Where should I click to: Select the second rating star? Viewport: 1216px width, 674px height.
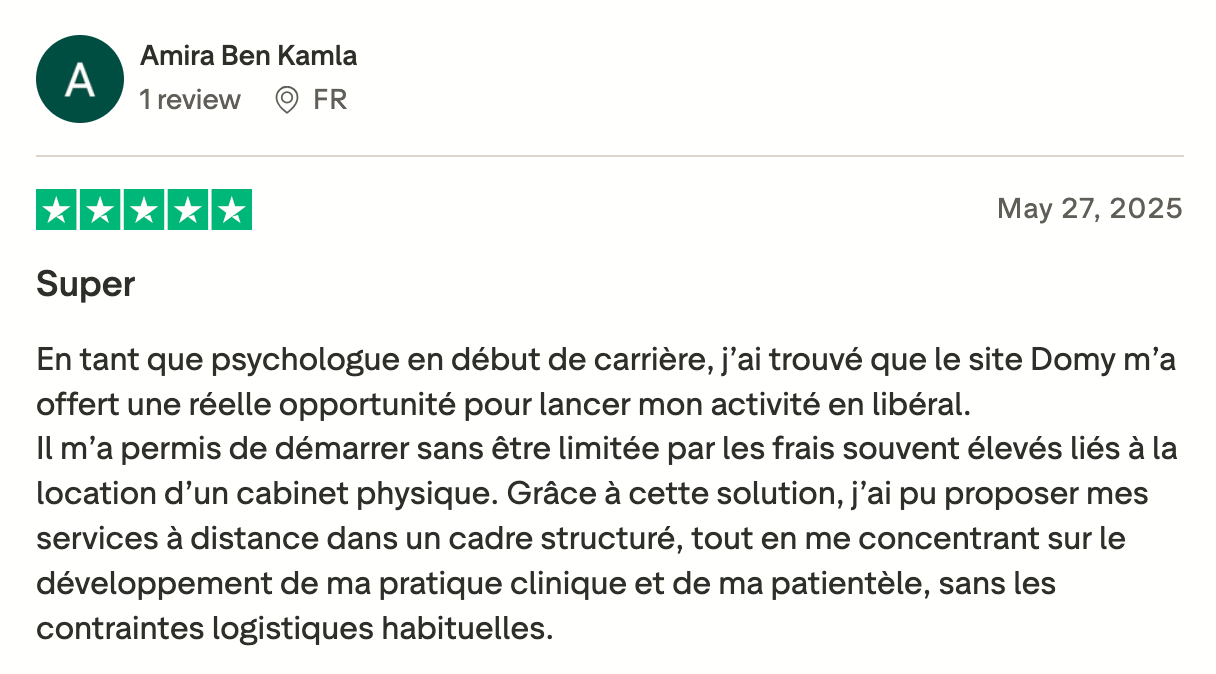tap(101, 210)
